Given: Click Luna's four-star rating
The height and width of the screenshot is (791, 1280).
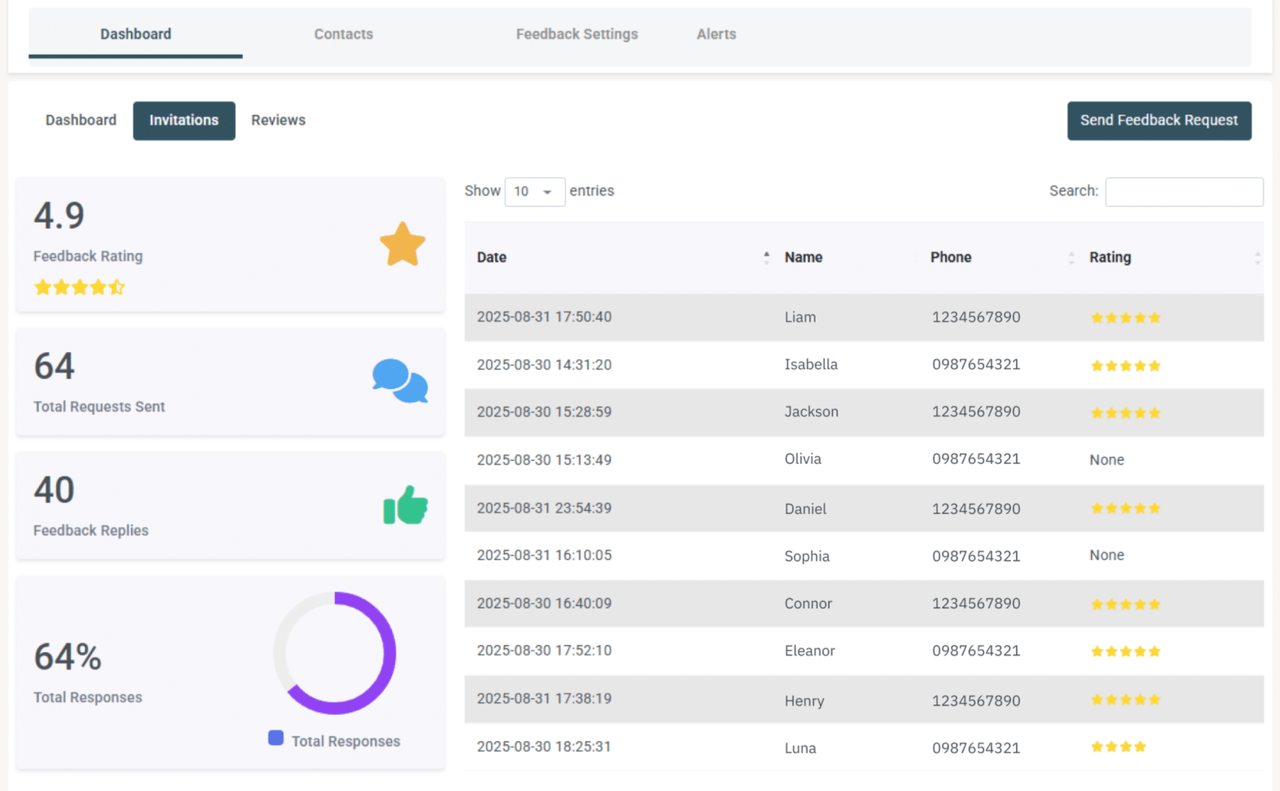Looking at the screenshot, I should click(x=1120, y=746).
